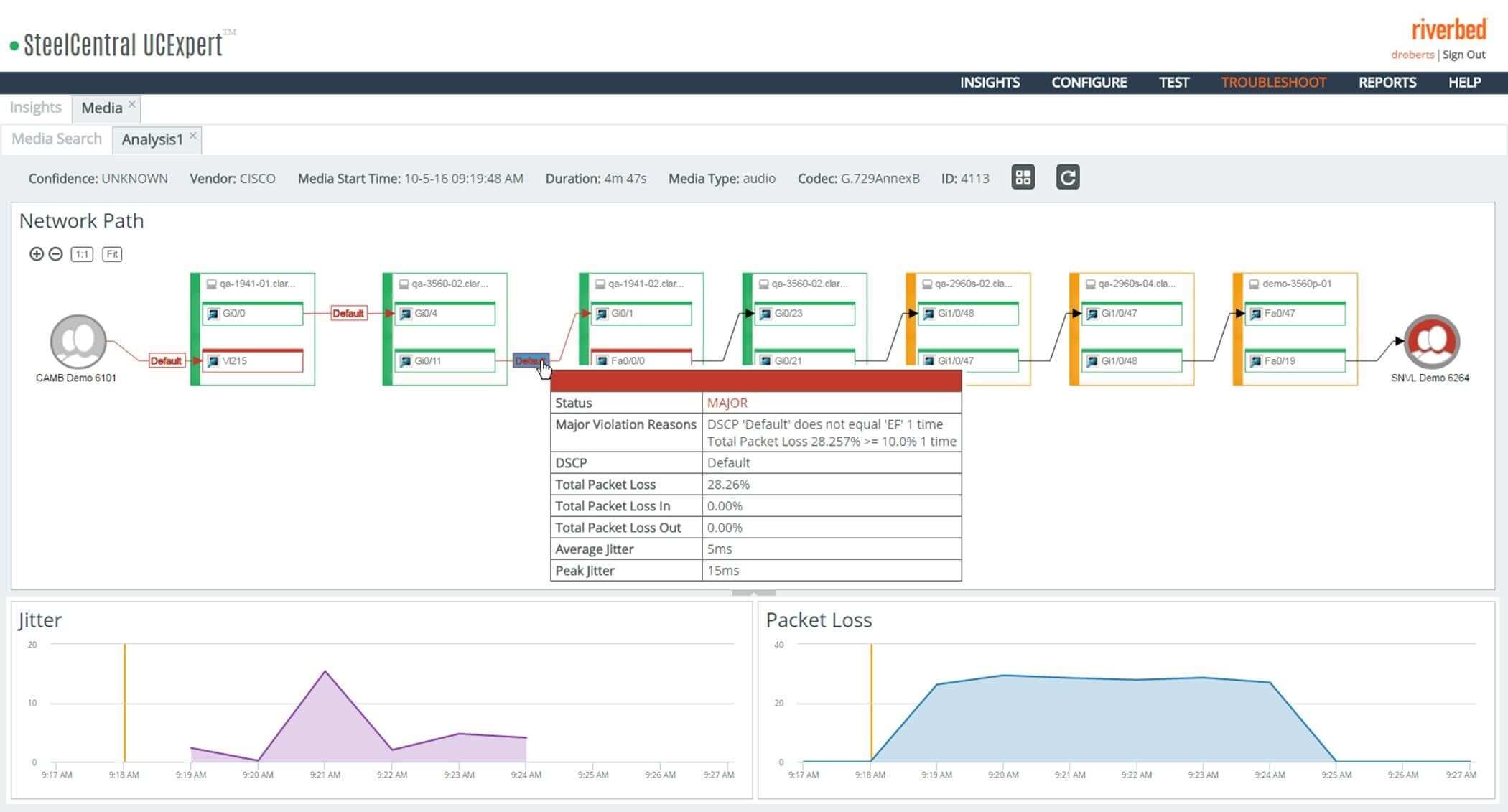This screenshot has height=812, width=1508.
Task: Click the Gi0/21 interface node
Action: coord(805,359)
